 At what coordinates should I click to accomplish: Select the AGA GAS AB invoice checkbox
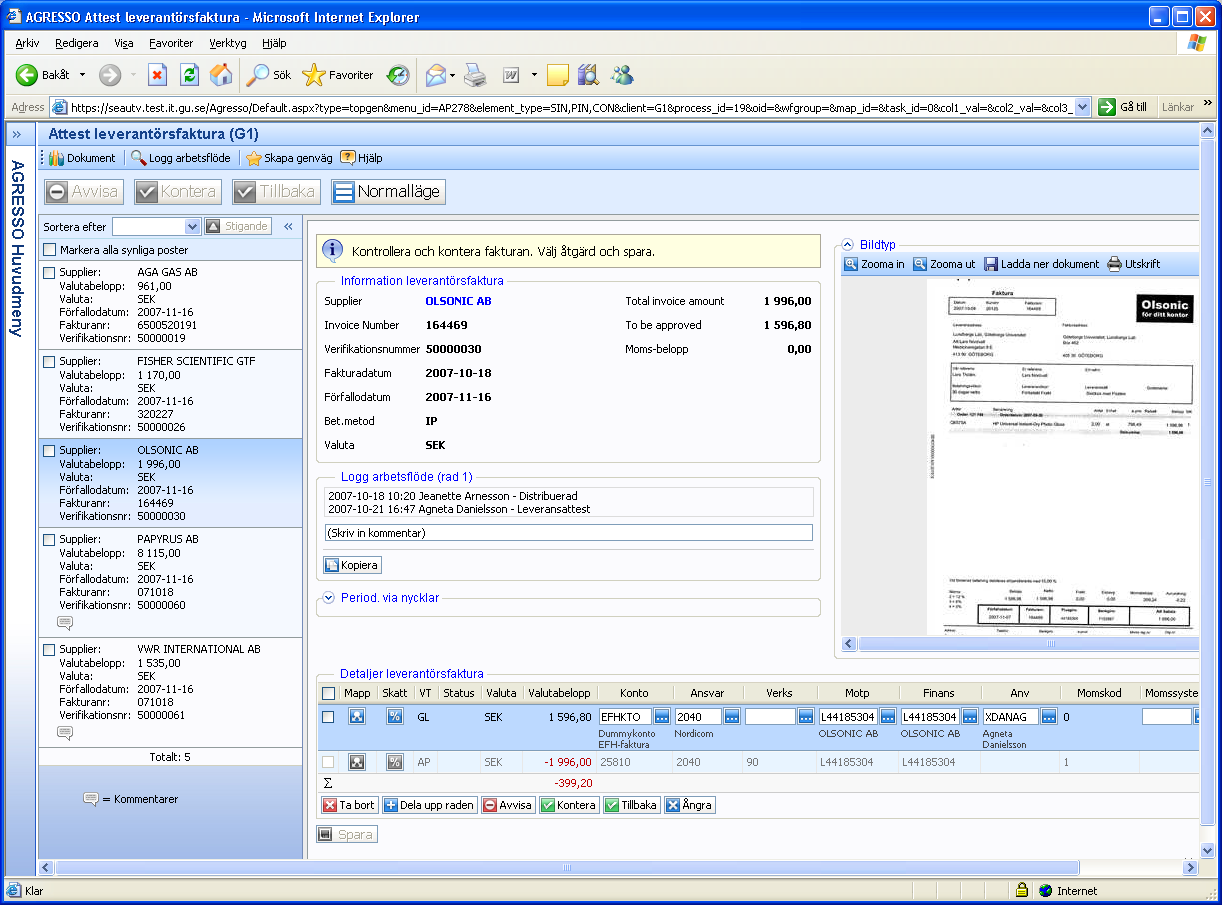point(50,272)
